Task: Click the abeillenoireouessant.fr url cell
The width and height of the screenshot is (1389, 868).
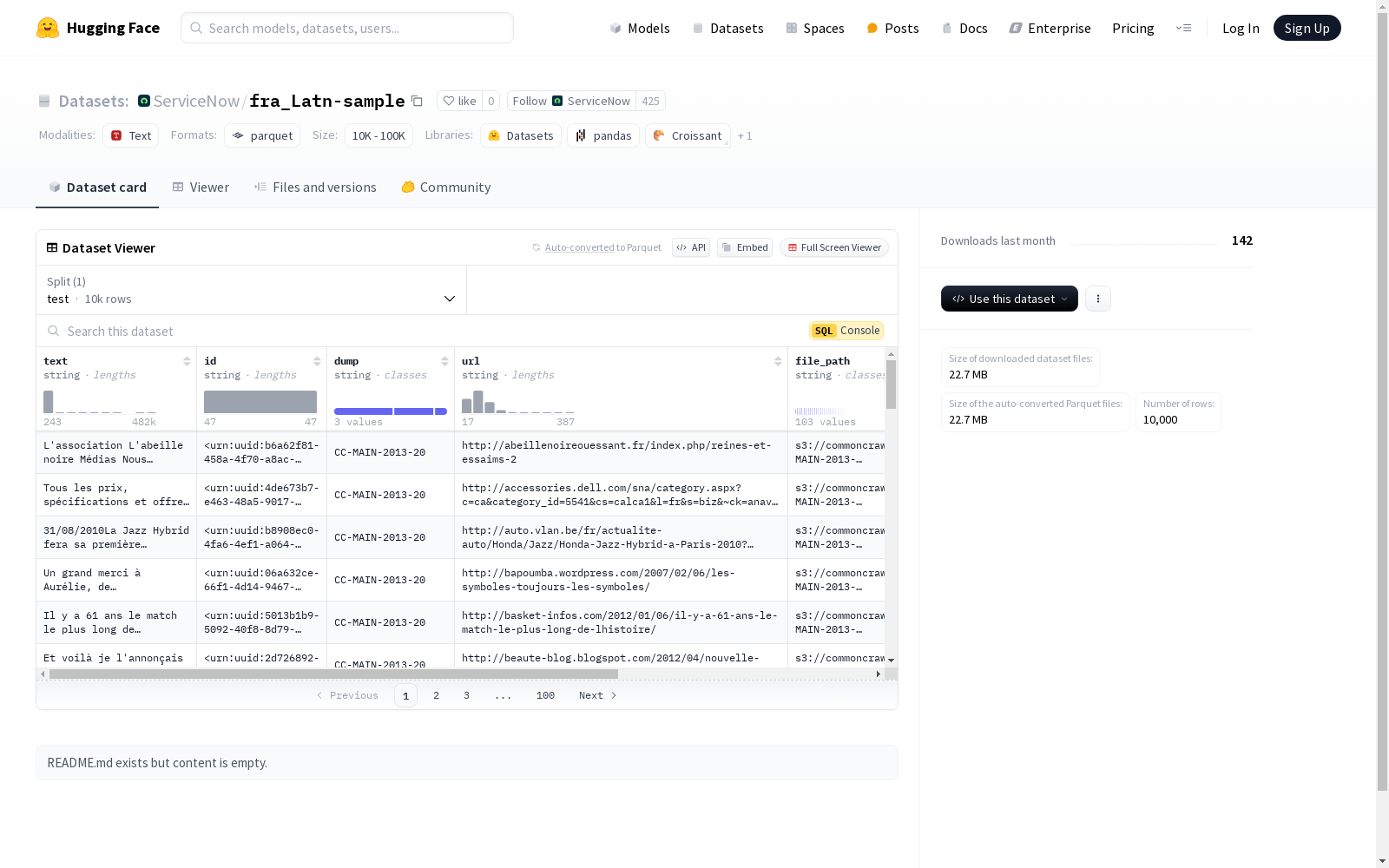Action: click(621, 452)
